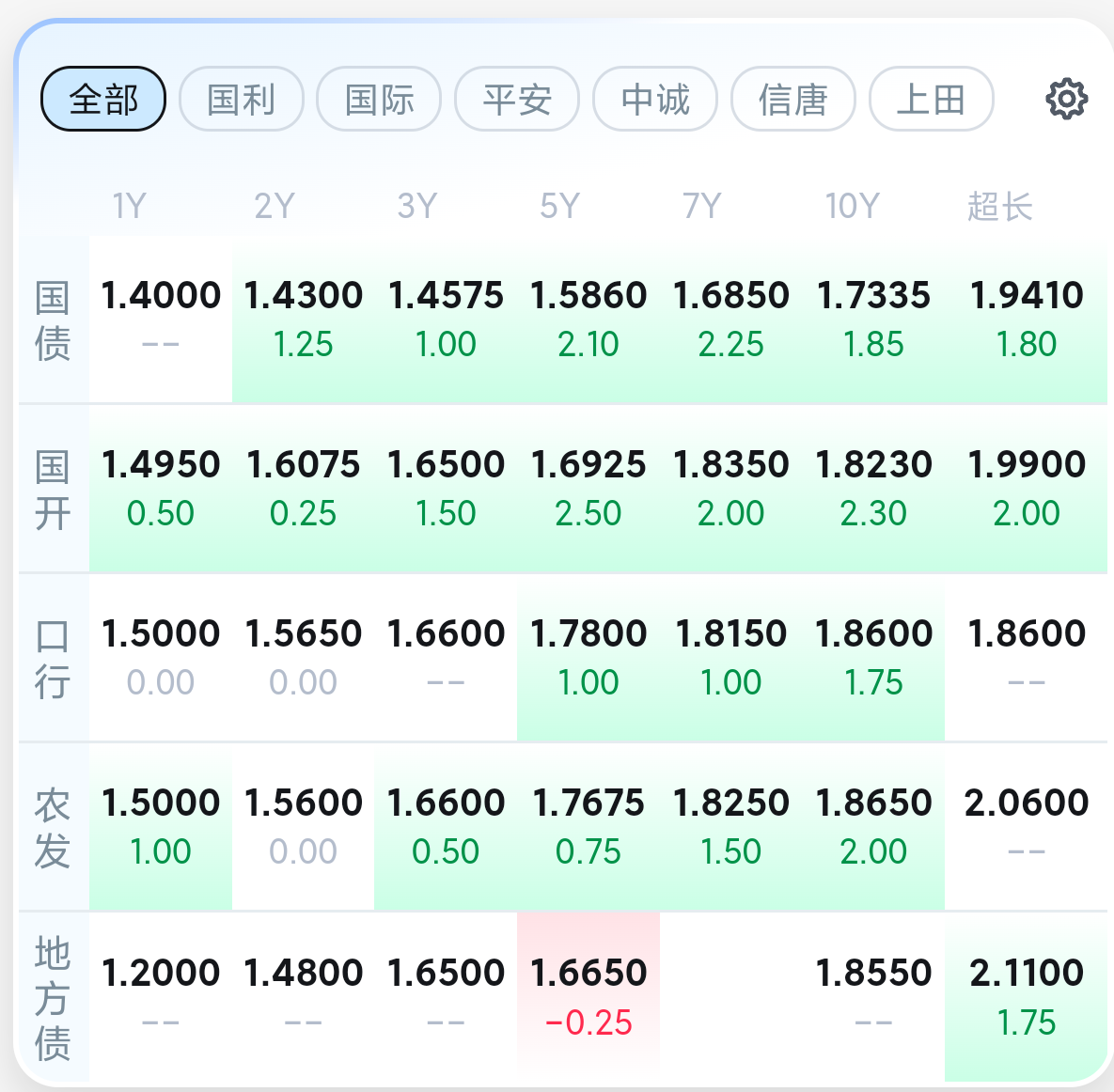1114x1092 pixels.
Task: Click the 超长 column header
Action: coord(999,206)
